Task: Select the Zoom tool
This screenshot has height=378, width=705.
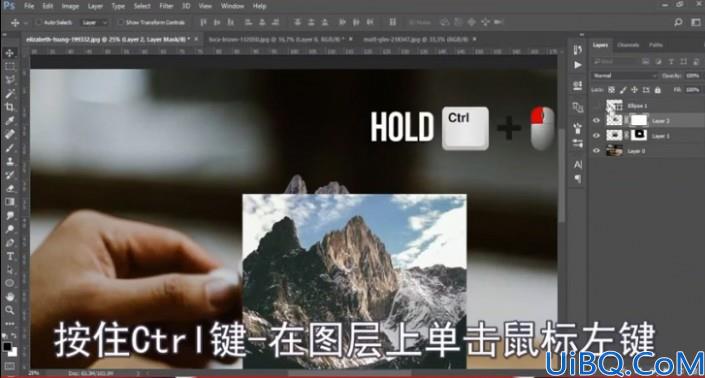Action: coord(9,310)
